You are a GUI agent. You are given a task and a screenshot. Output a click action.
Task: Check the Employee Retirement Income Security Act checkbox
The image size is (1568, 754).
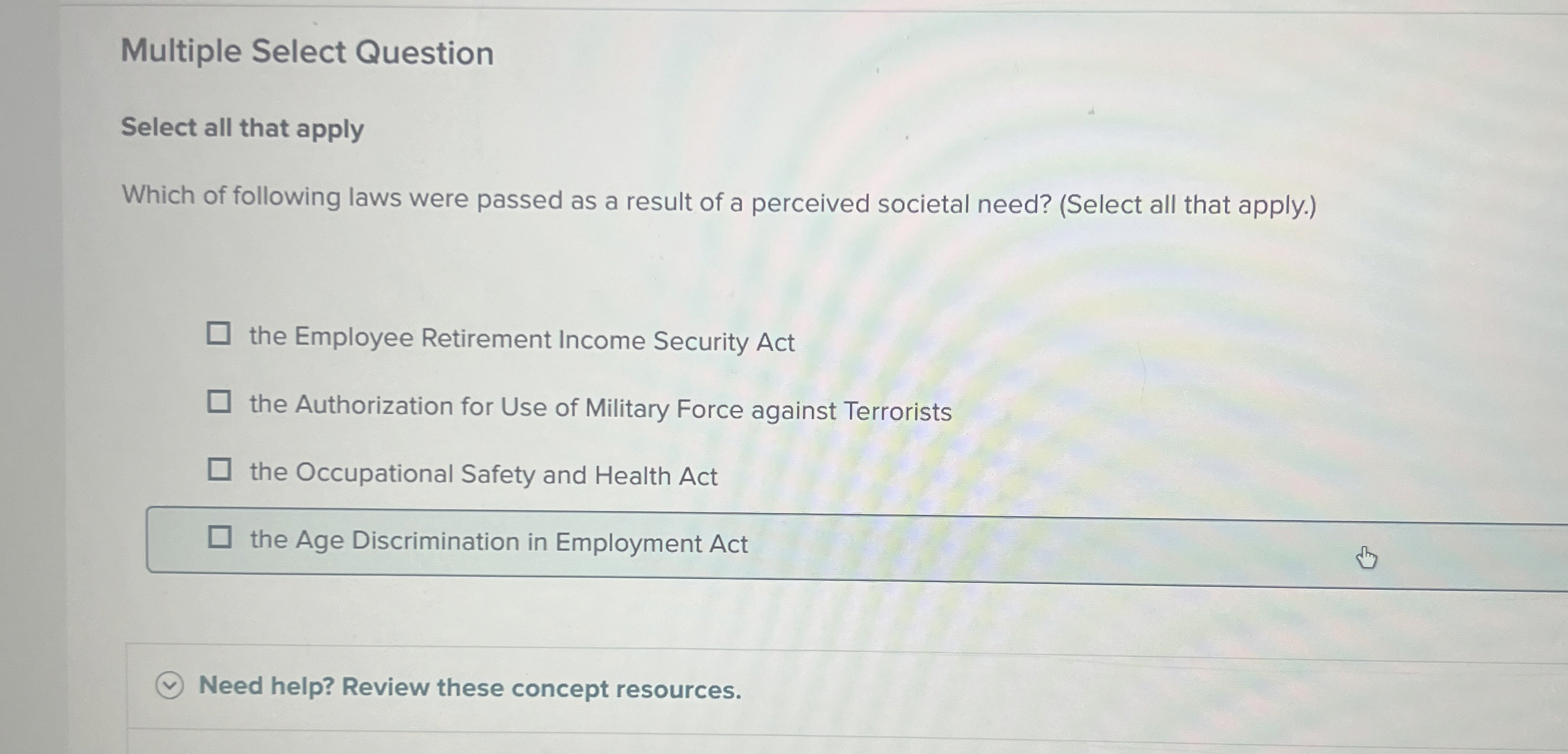219,333
